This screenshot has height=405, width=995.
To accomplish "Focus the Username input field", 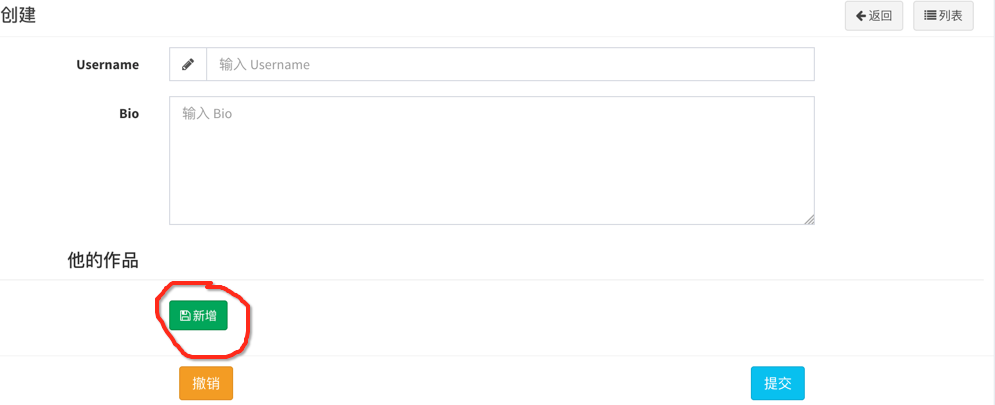I will pos(510,64).
